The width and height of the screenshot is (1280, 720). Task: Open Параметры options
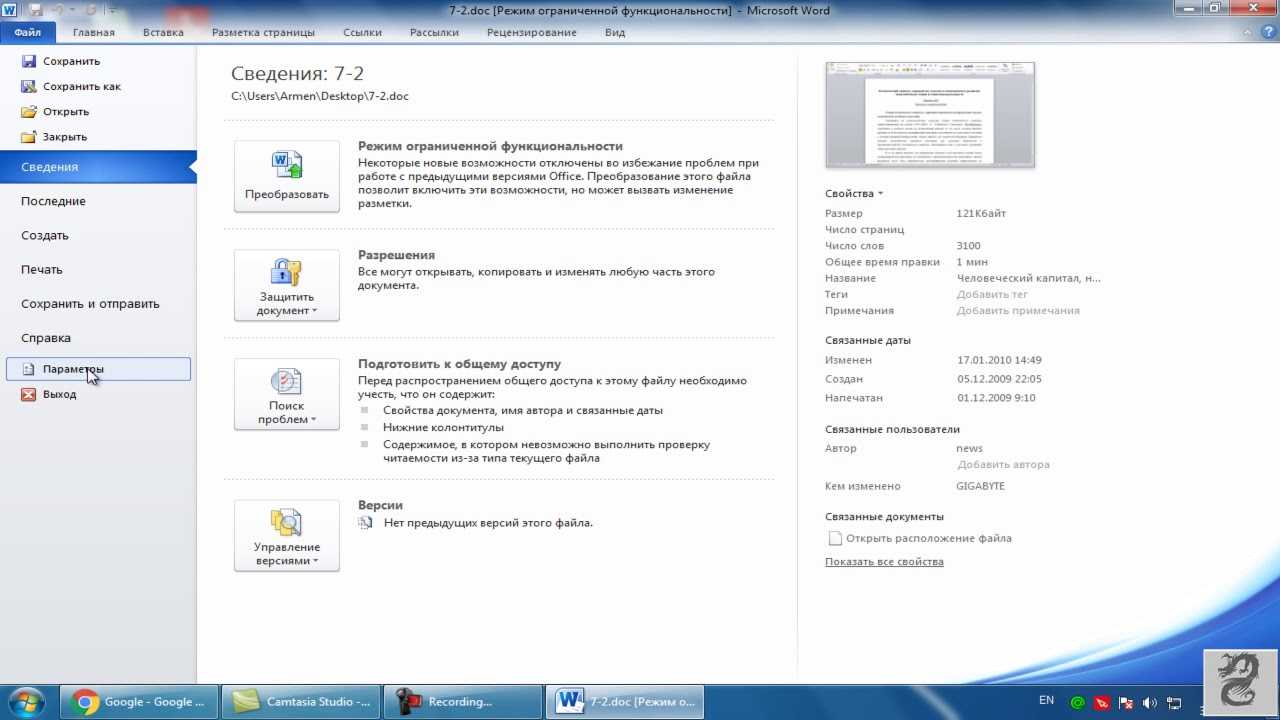coord(98,369)
